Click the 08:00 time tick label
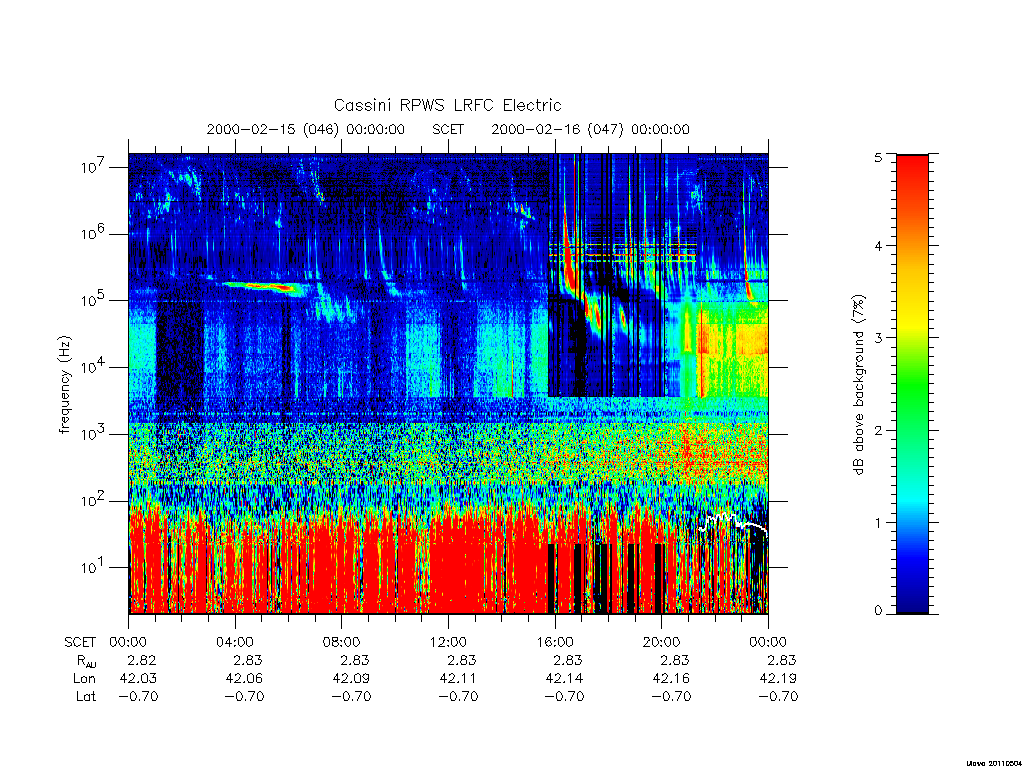Screen dimensions: 1024x768 (x=342, y=642)
